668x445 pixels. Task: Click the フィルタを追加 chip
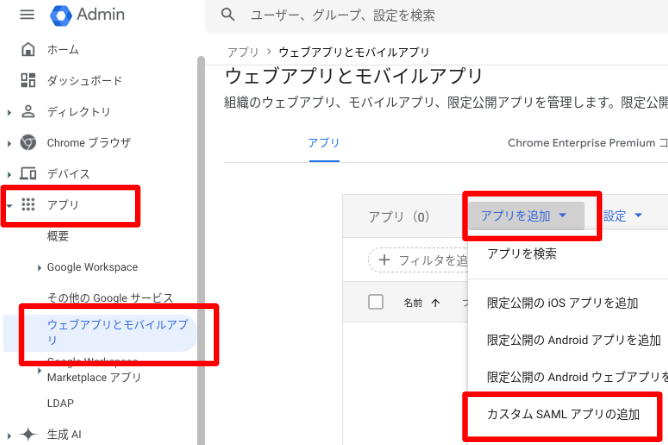pos(418,260)
